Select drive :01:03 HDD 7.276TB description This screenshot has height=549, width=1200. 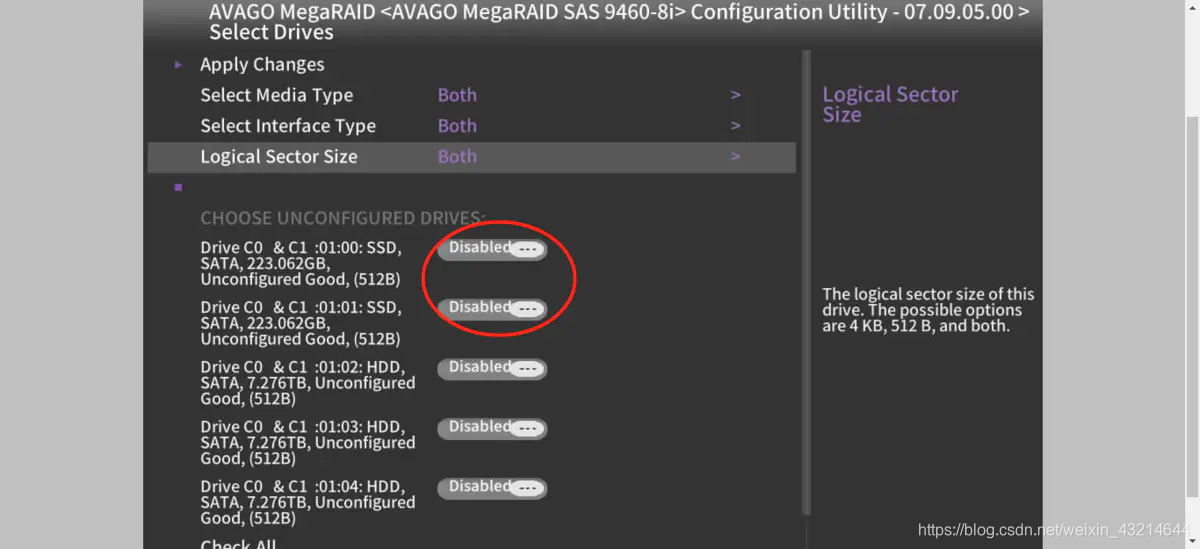pyautogui.click(x=308, y=443)
